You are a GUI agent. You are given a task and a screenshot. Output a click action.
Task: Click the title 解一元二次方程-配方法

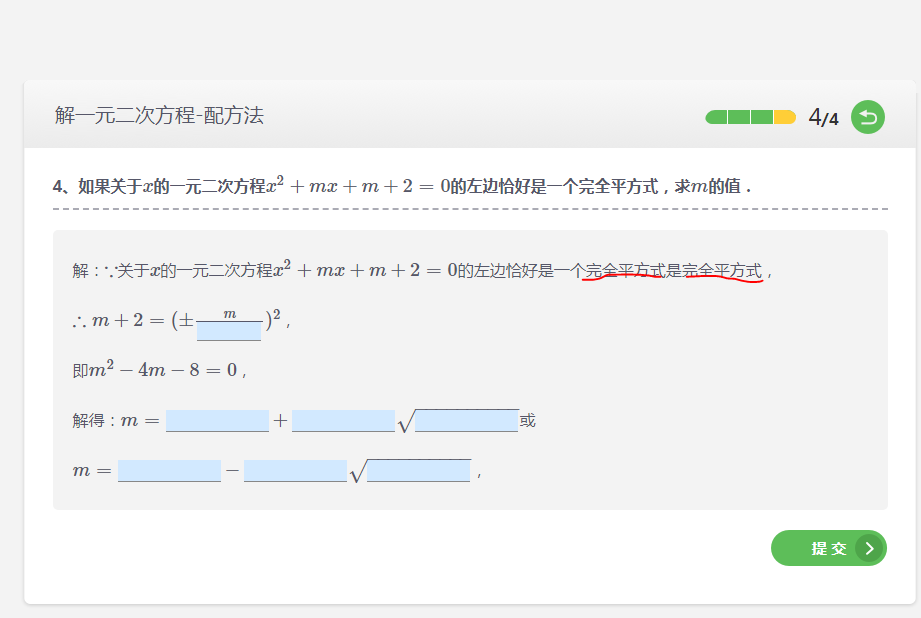point(159,116)
